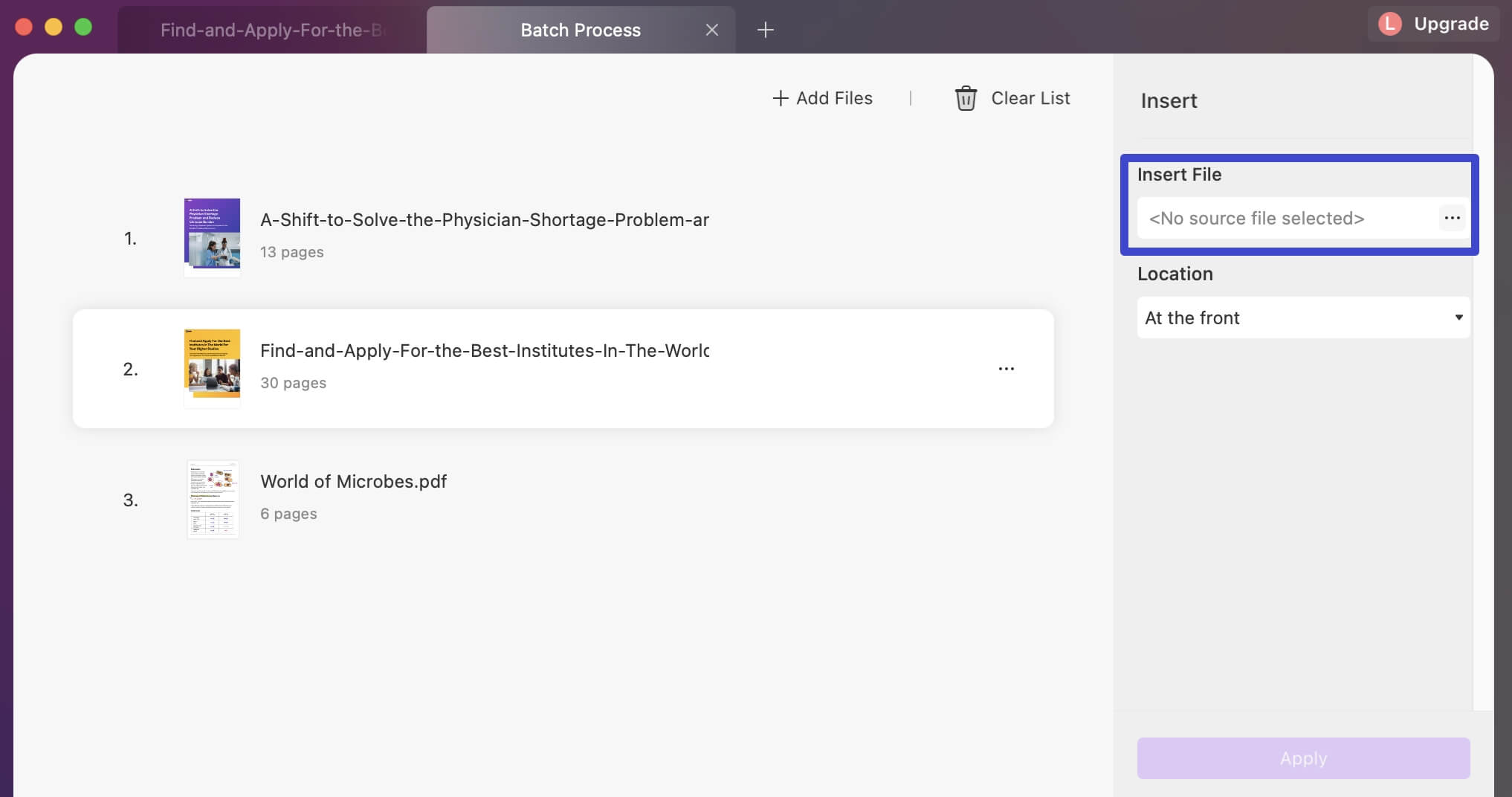The width and height of the screenshot is (1512, 797).
Task: Open the ellipsis browse icon under Insert File
Action: pyautogui.click(x=1452, y=218)
